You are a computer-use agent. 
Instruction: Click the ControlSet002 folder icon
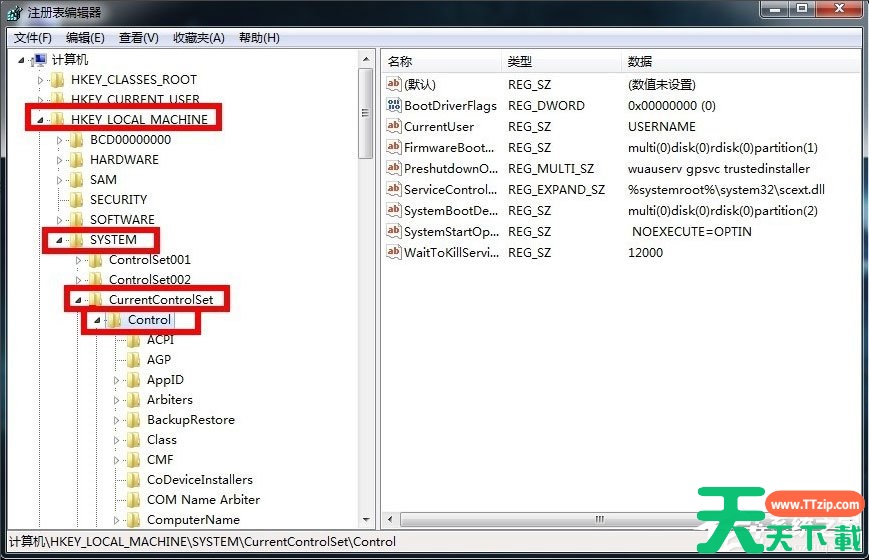[x=95, y=279]
